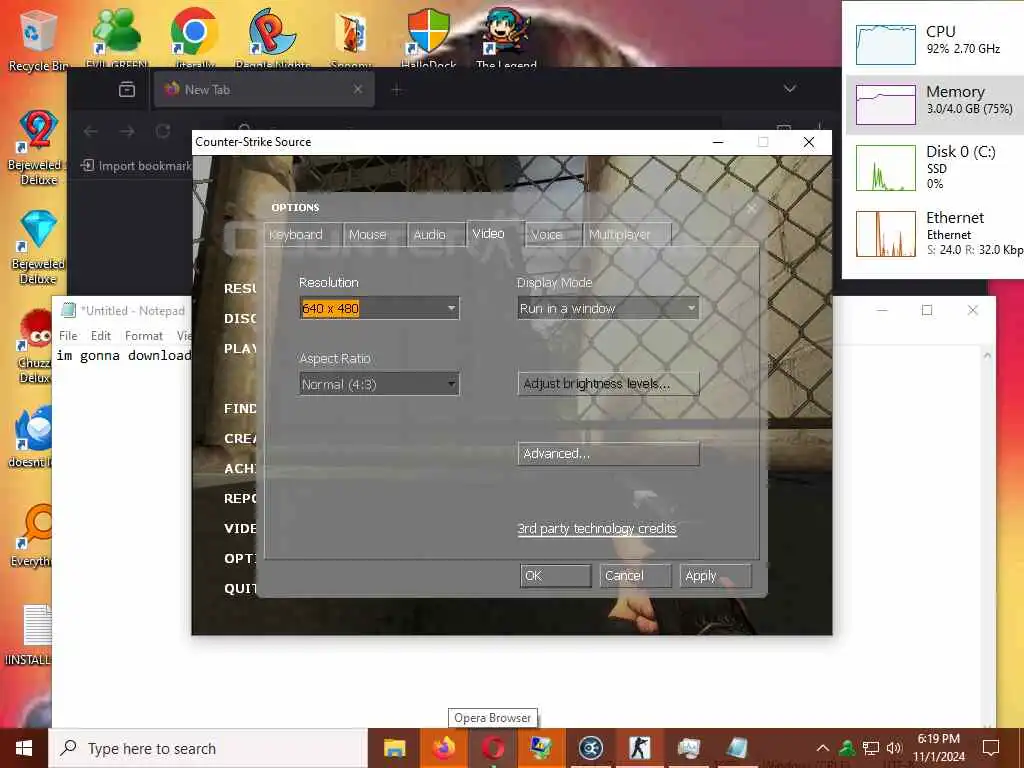Switch to Notepad in the taskbar
This screenshot has height=768, width=1024.
[737, 748]
